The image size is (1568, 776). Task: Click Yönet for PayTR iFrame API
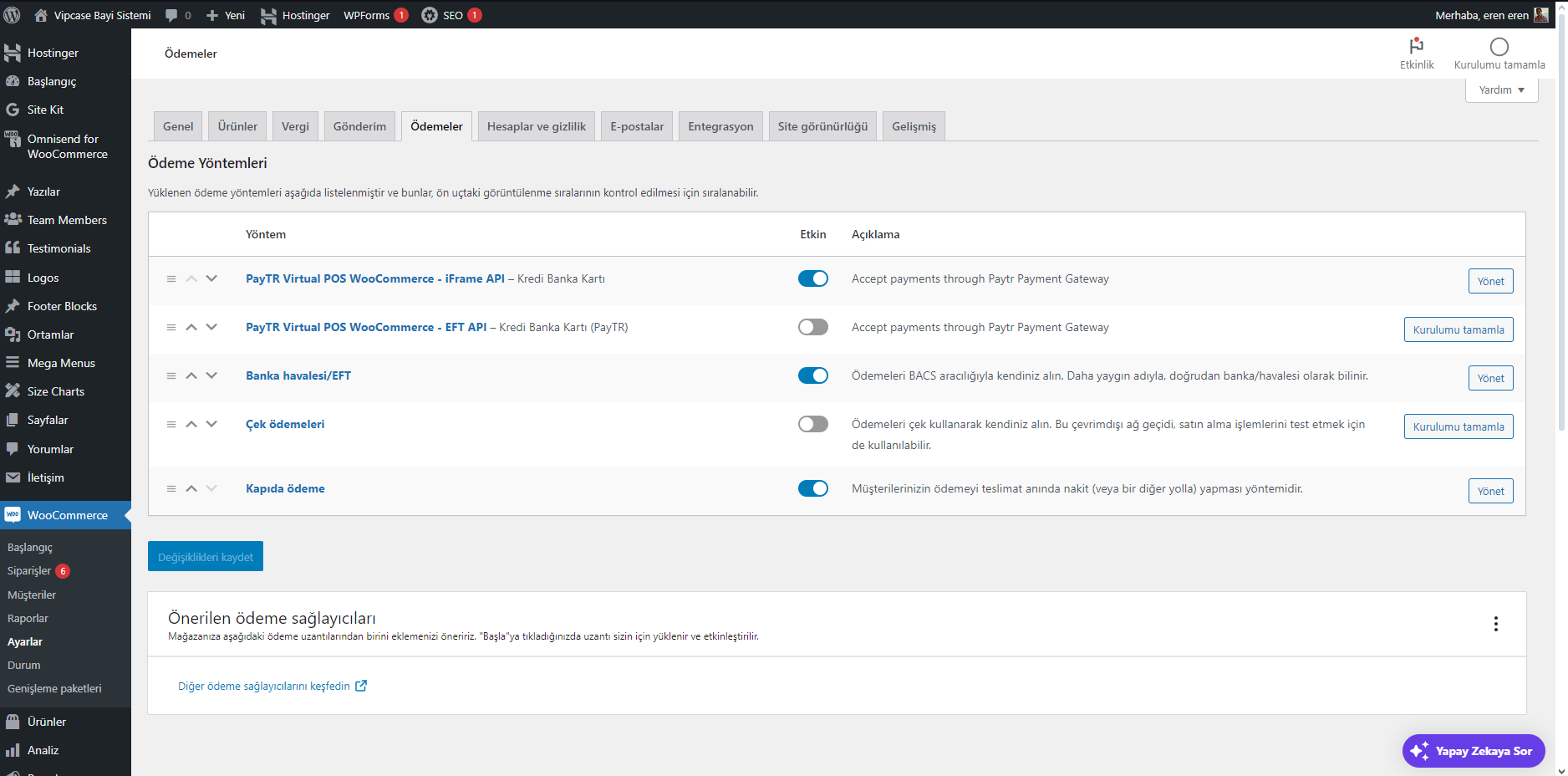[1490, 281]
